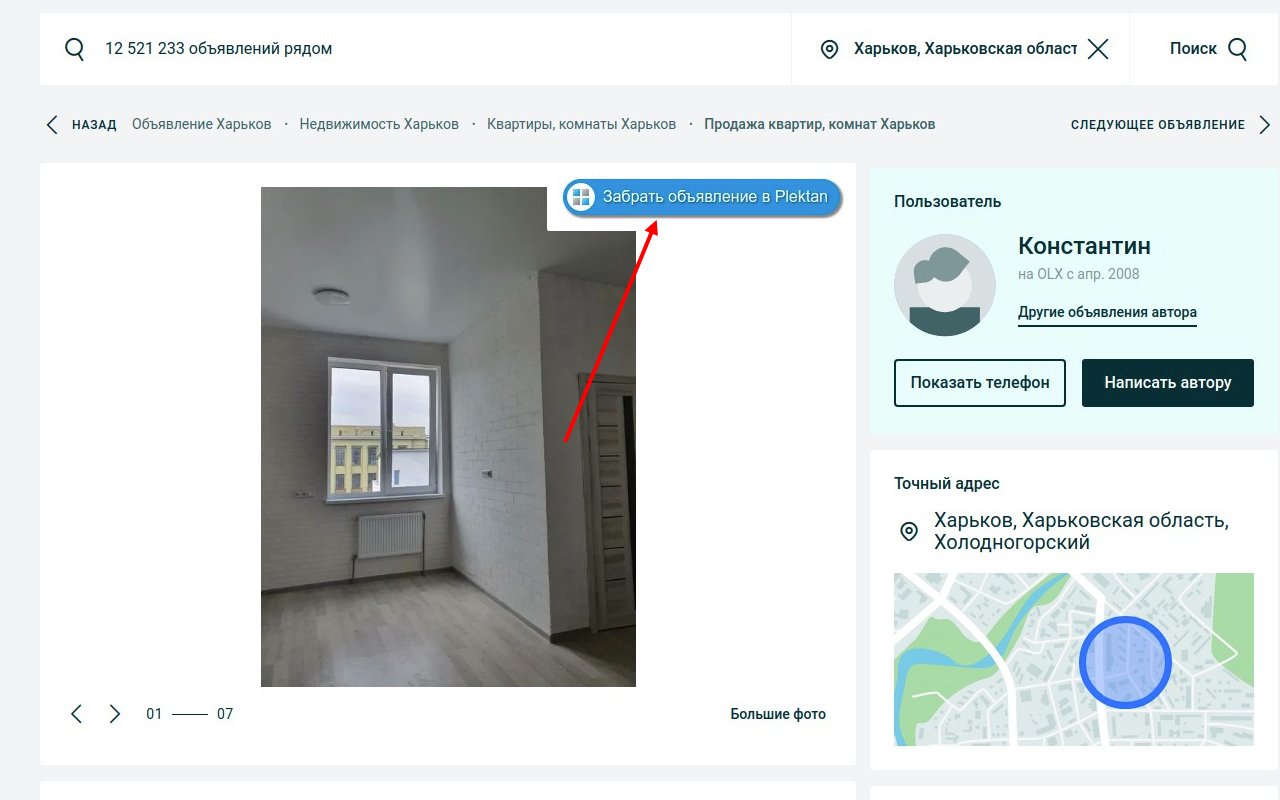The width and height of the screenshot is (1280, 800).
Task: Clear the location field with the X icon
Action: click(x=1097, y=47)
